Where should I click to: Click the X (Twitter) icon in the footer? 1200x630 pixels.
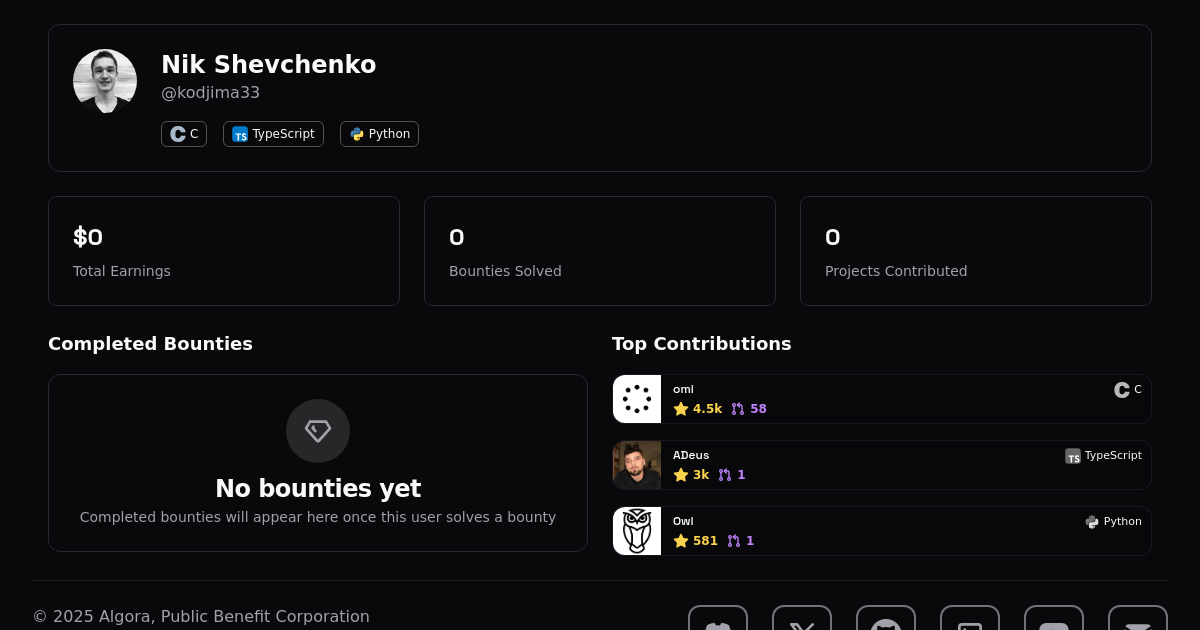[x=802, y=622]
